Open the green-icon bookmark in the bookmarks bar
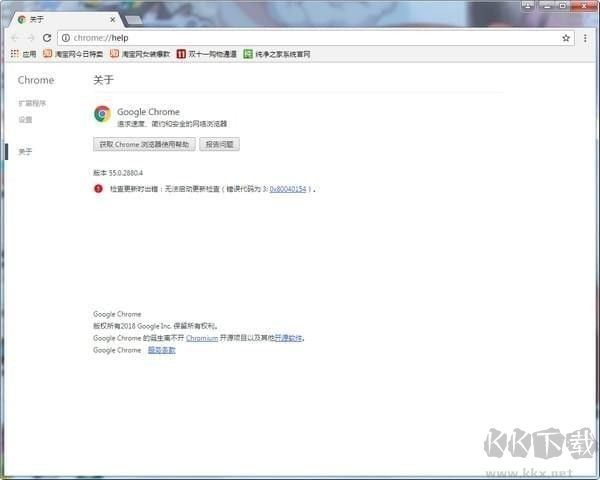Image resolution: width=600 pixels, height=480 pixels. (277, 54)
